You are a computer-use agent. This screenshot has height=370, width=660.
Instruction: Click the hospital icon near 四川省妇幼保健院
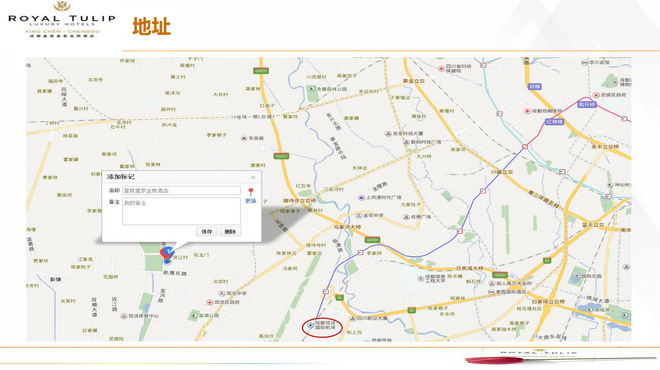[x=441, y=68]
